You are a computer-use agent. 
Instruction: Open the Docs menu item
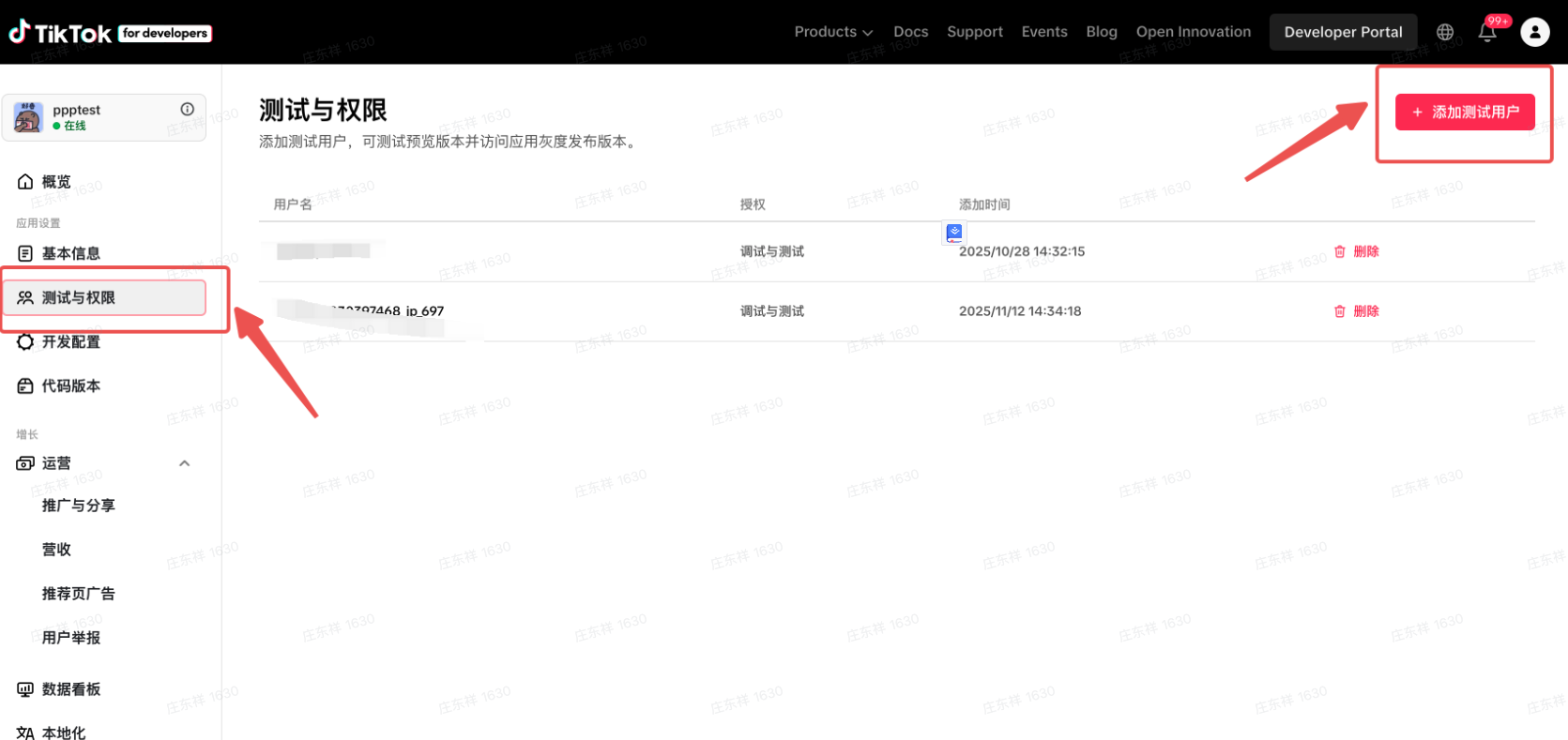pos(910,32)
